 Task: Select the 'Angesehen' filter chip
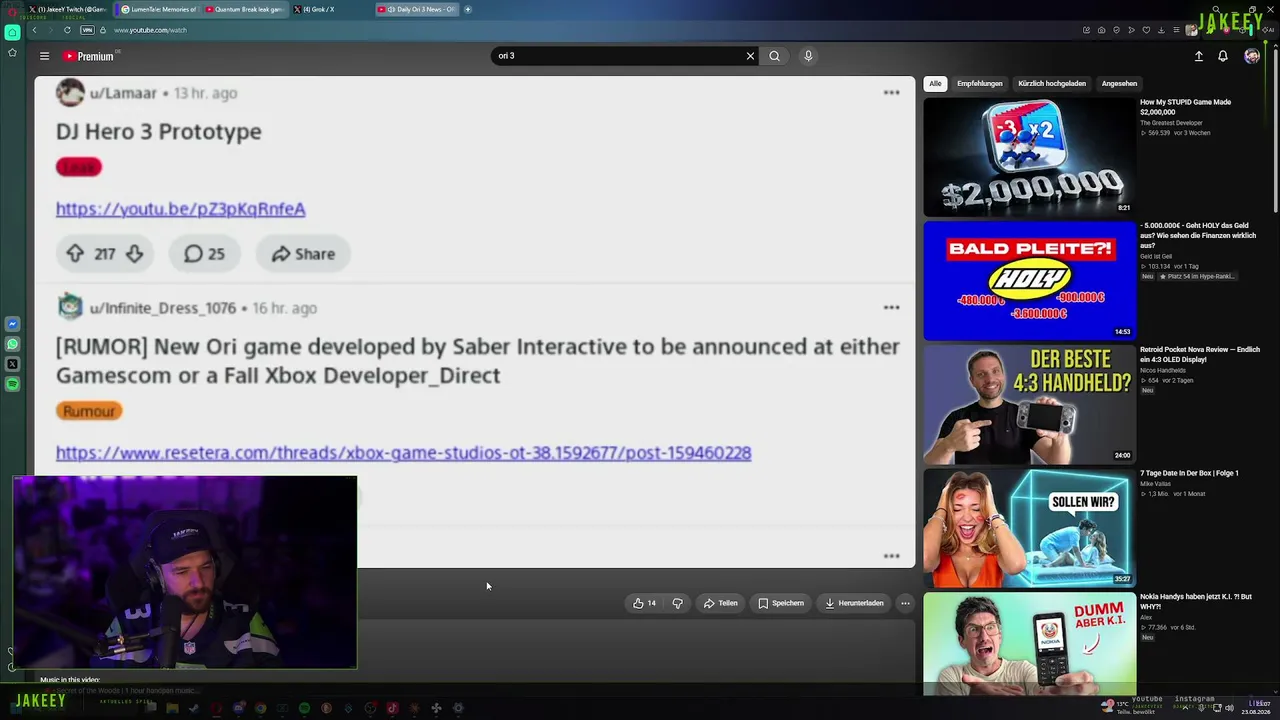pyautogui.click(x=1119, y=84)
